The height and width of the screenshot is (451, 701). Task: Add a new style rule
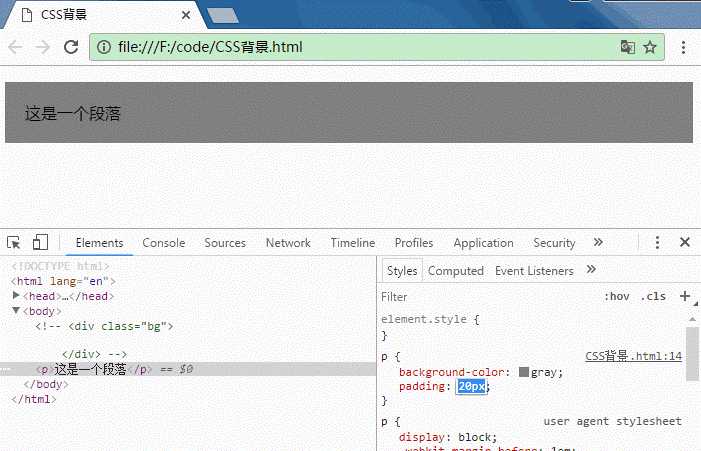pyautogui.click(x=684, y=296)
